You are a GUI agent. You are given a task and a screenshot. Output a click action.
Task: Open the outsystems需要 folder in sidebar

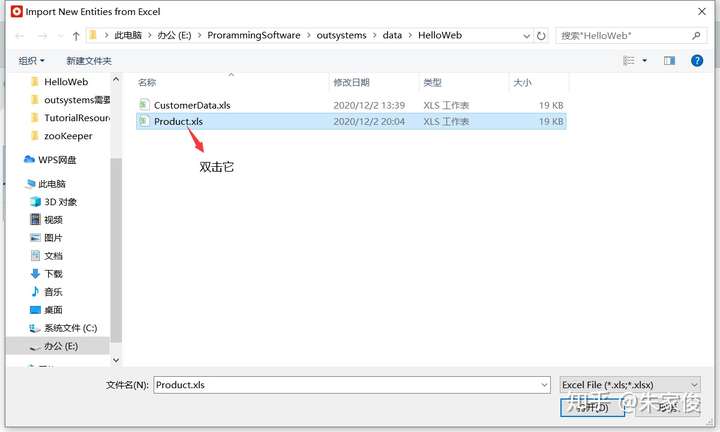coord(70,100)
